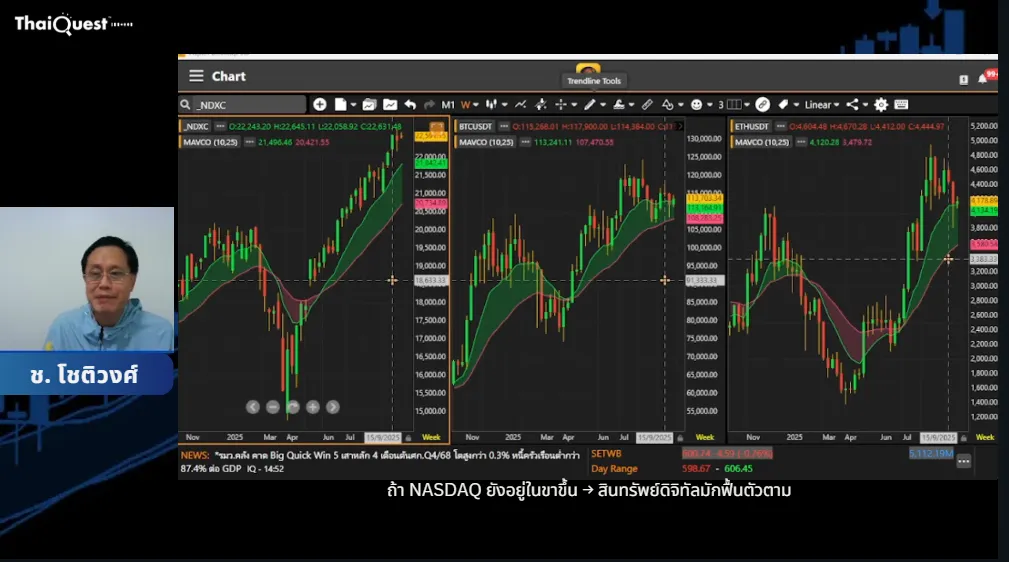Click the keyboard shortcuts icon
1009x562 pixels.
901,104
